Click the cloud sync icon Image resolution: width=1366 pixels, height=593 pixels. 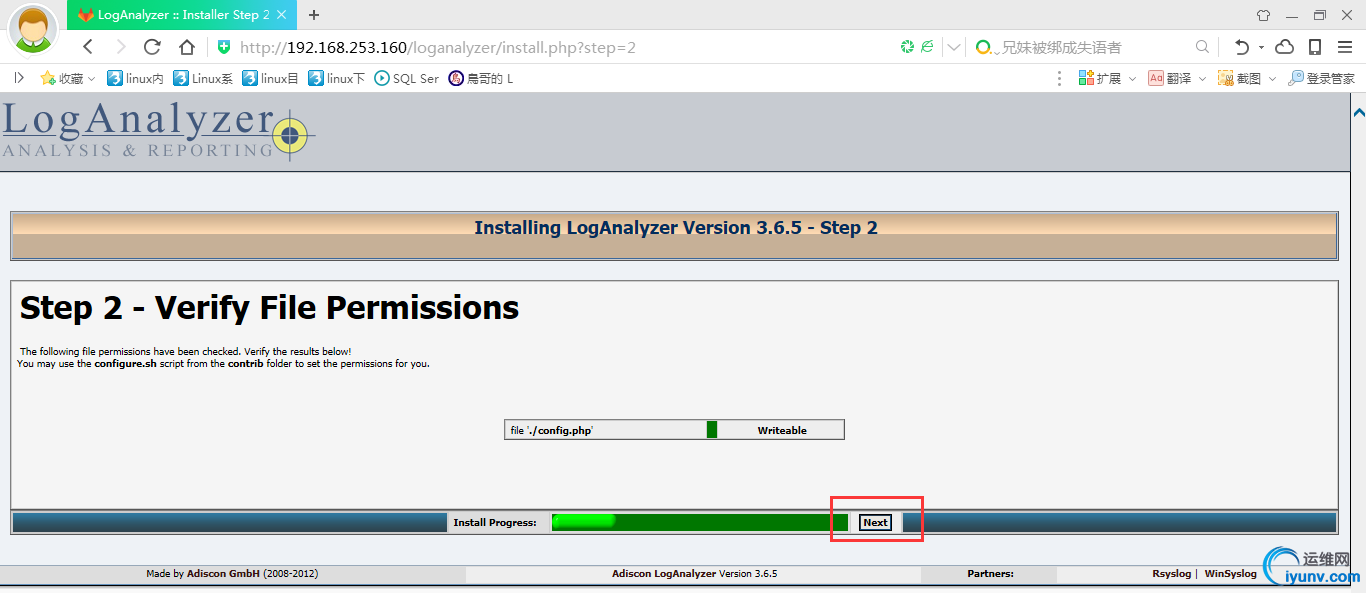click(x=1285, y=47)
